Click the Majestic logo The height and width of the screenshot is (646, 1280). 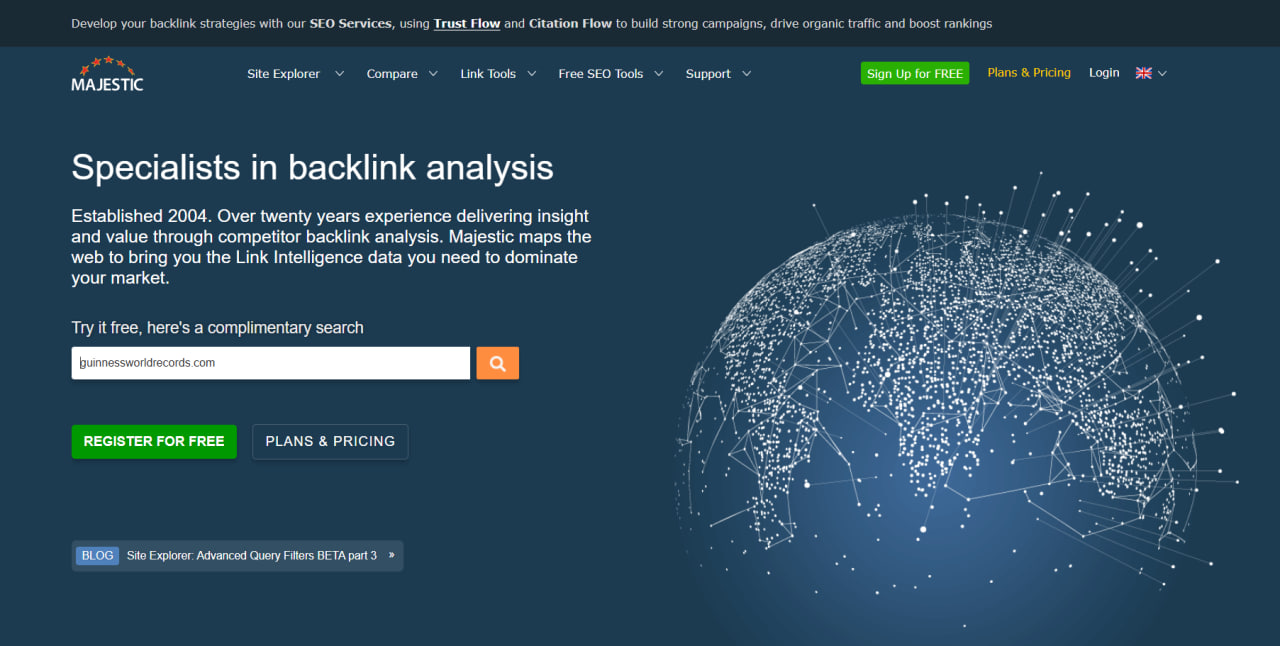click(107, 74)
